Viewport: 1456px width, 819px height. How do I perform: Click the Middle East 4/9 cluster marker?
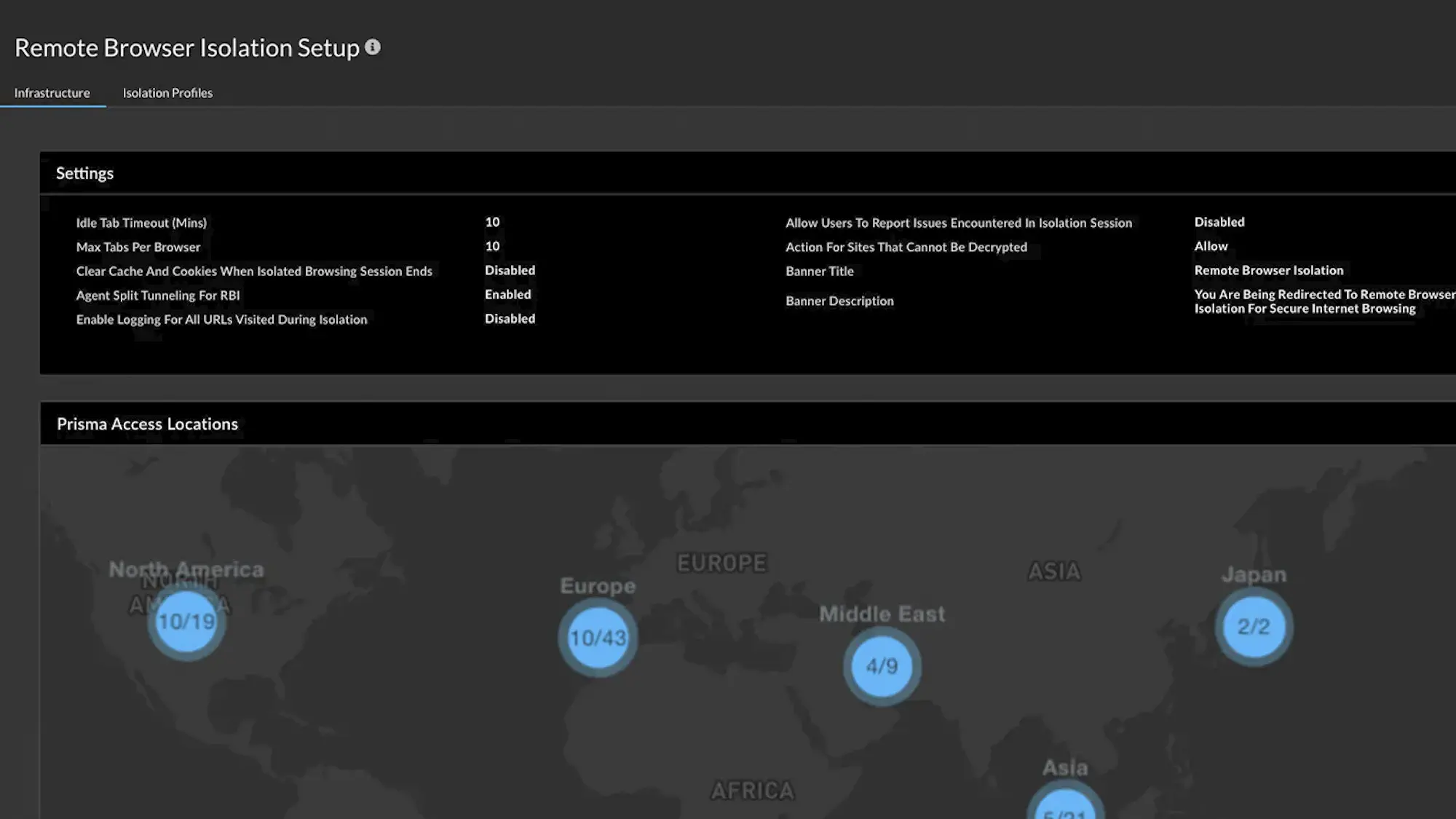[x=882, y=666]
